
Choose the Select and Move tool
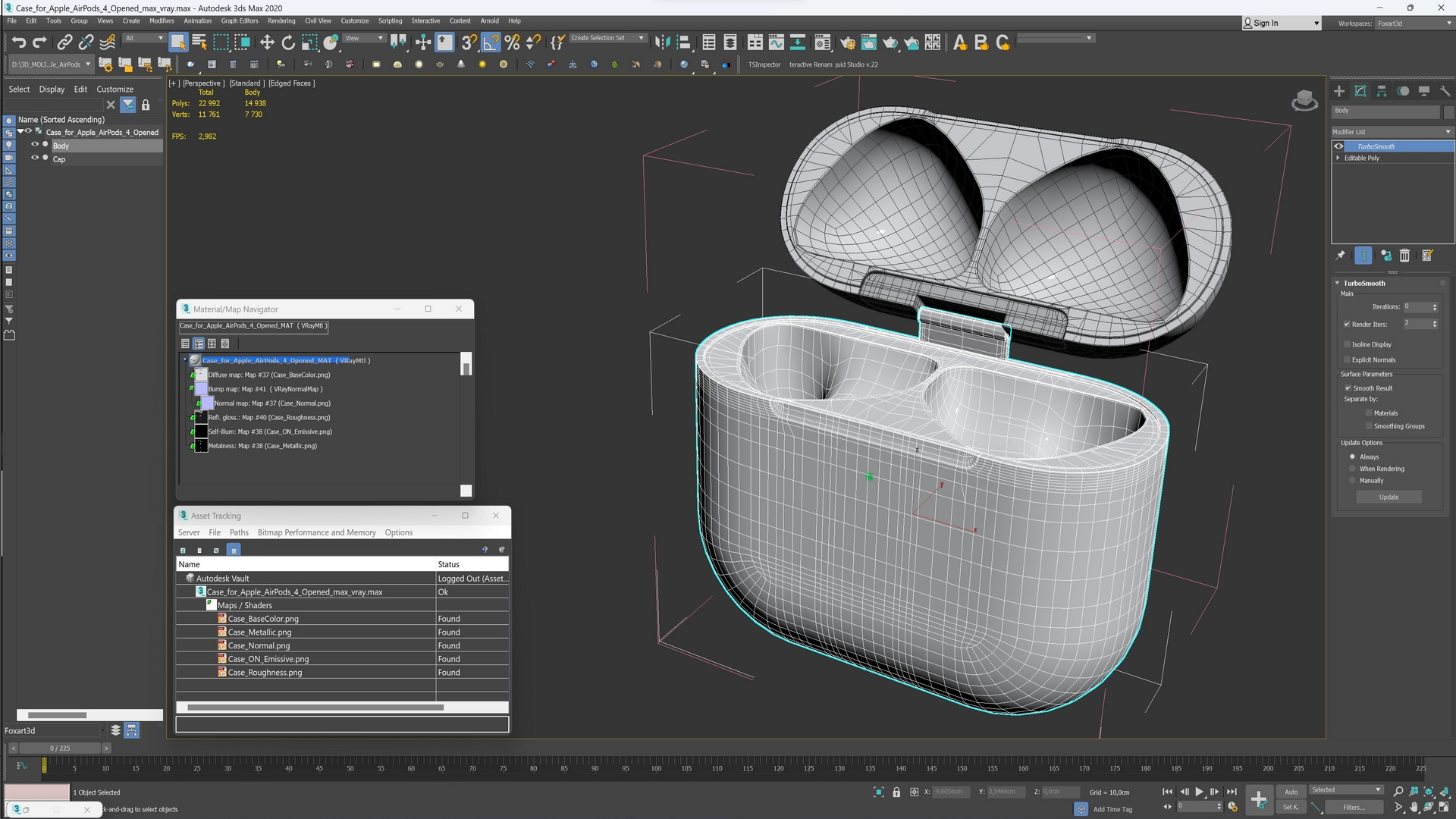[267, 42]
